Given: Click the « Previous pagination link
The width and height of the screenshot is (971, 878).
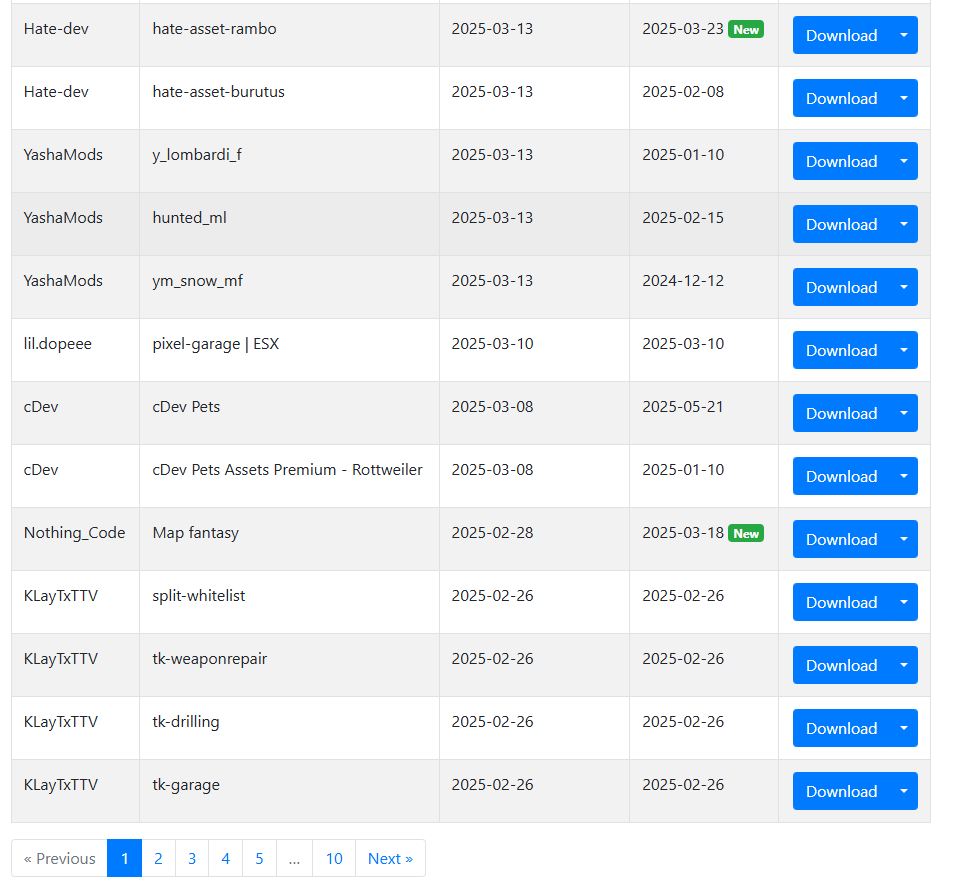Looking at the screenshot, I should (x=59, y=858).
